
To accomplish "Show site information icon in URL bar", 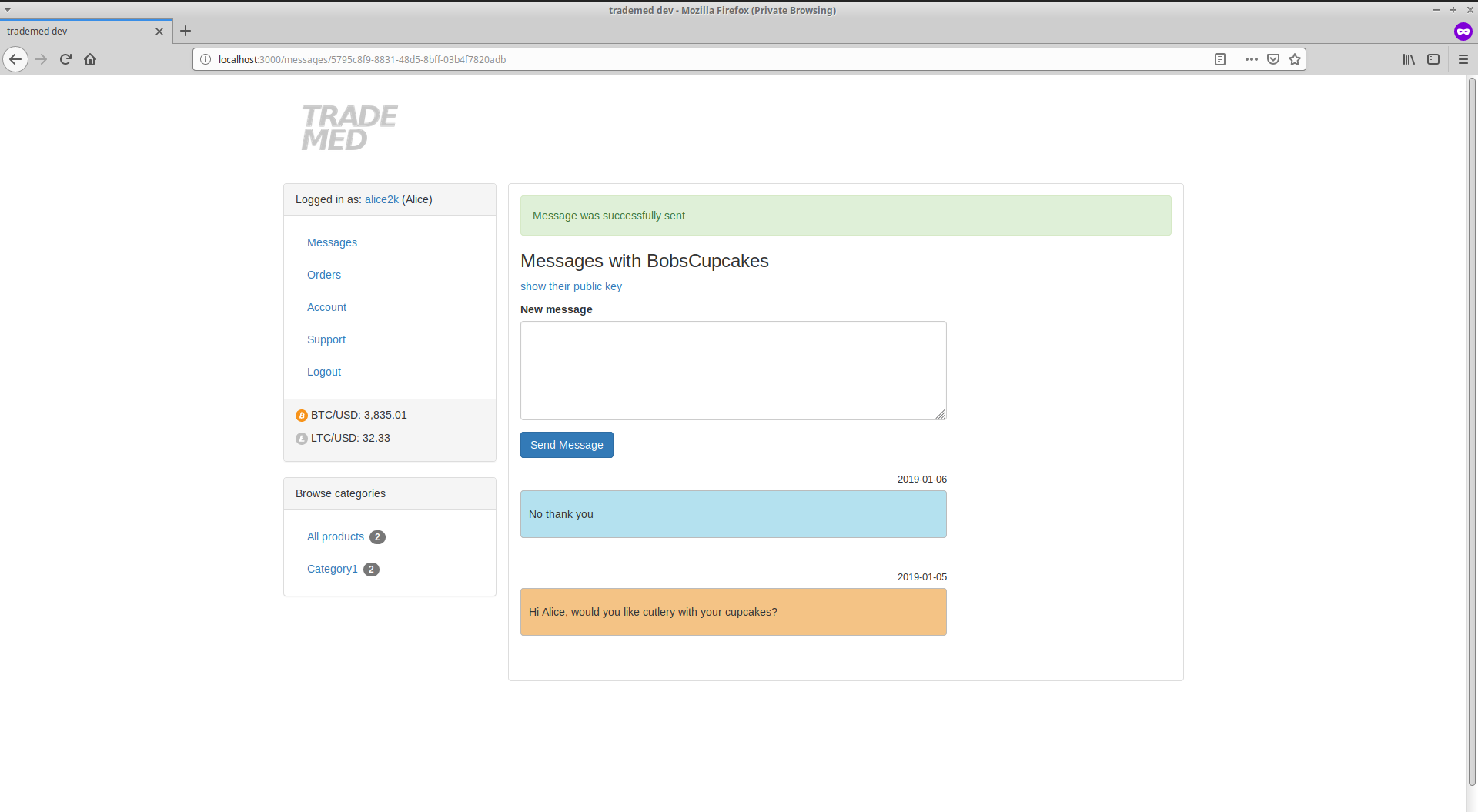I will pyautogui.click(x=206, y=59).
